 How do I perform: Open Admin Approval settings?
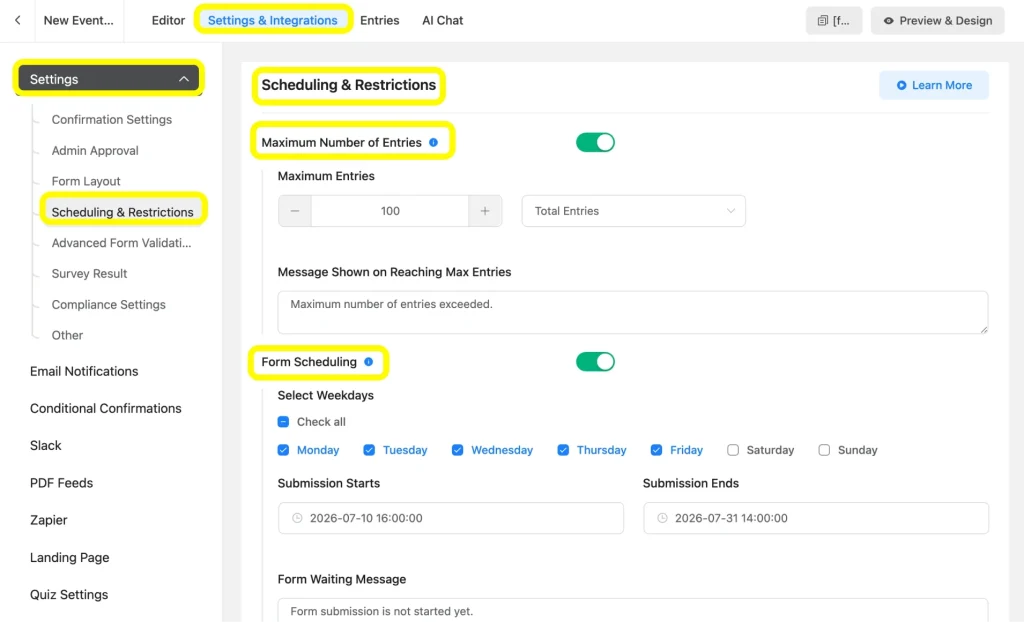(x=95, y=150)
